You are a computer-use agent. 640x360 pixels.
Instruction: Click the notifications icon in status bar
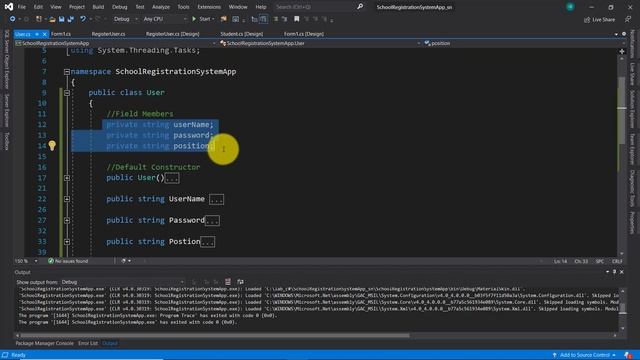pyautogui.click(x=628, y=355)
